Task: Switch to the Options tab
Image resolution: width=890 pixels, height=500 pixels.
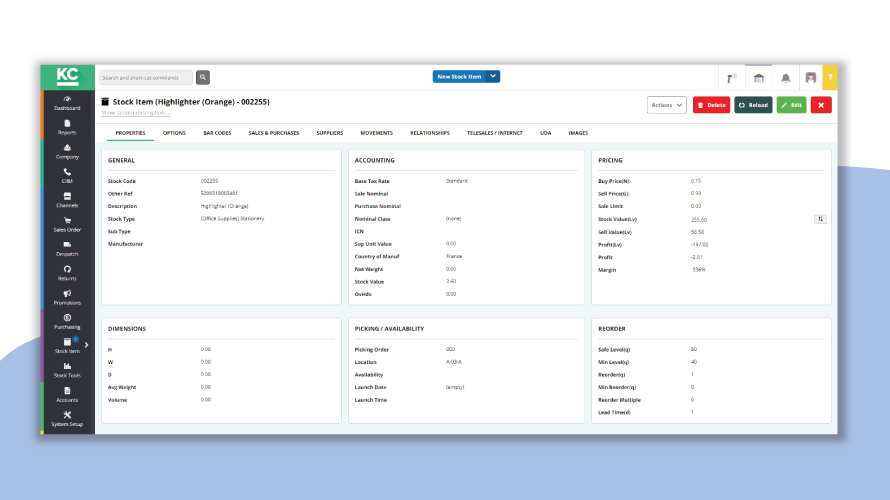Action: click(174, 133)
